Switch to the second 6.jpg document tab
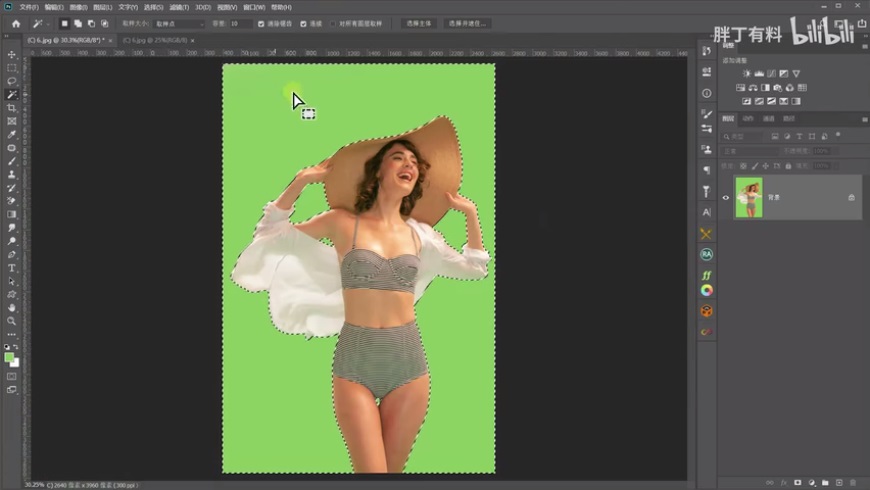870x490 pixels. tap(154, 40)
